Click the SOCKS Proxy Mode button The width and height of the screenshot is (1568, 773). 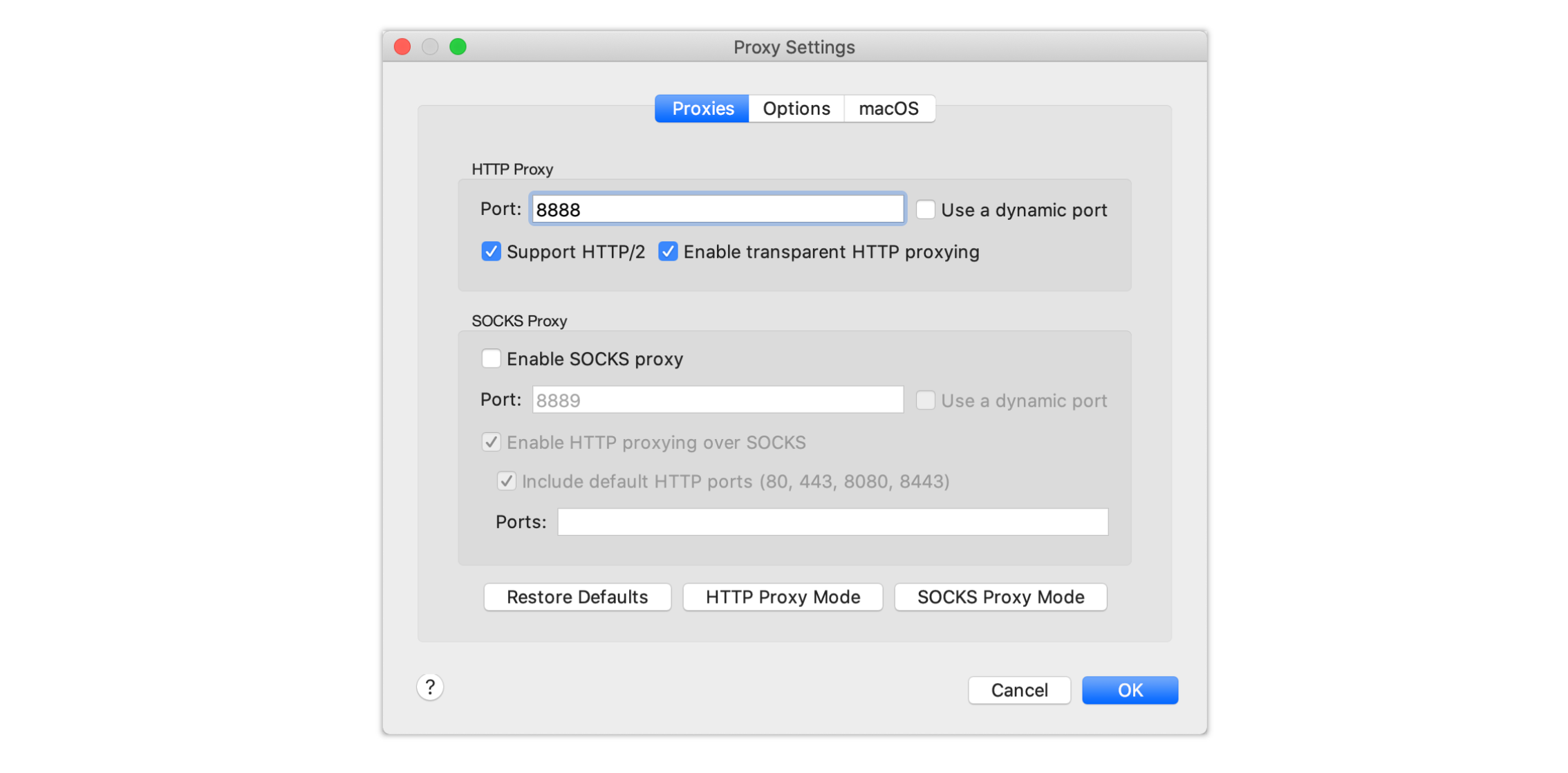click(x=1000, y=597)
